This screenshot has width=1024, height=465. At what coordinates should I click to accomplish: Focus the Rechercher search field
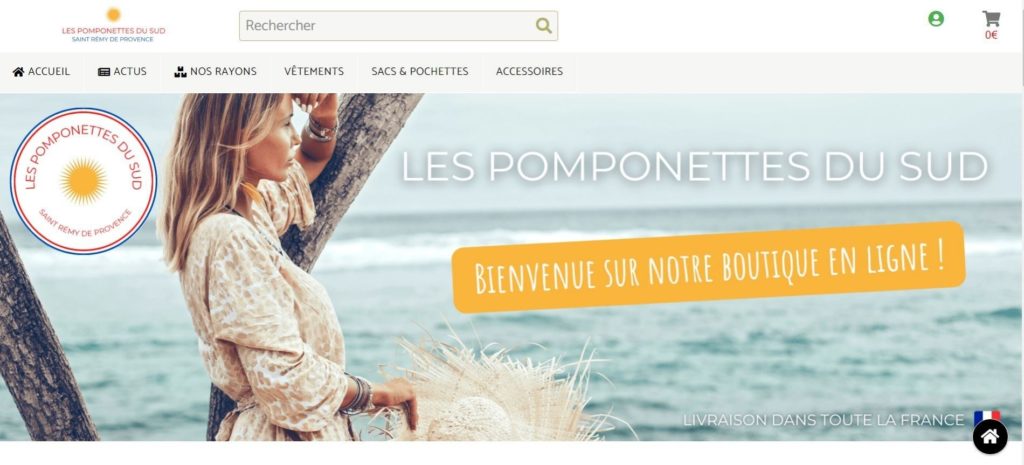click(x=387, y=25)
